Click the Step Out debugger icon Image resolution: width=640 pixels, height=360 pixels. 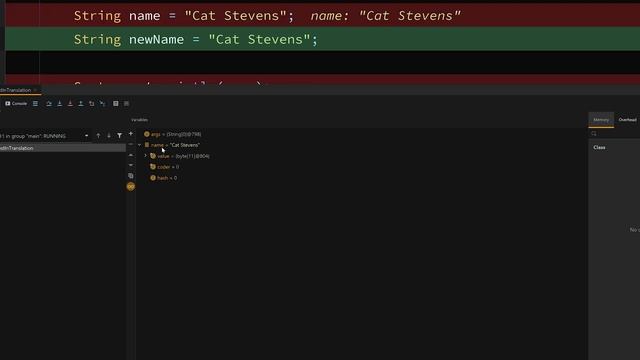(81, 104)
